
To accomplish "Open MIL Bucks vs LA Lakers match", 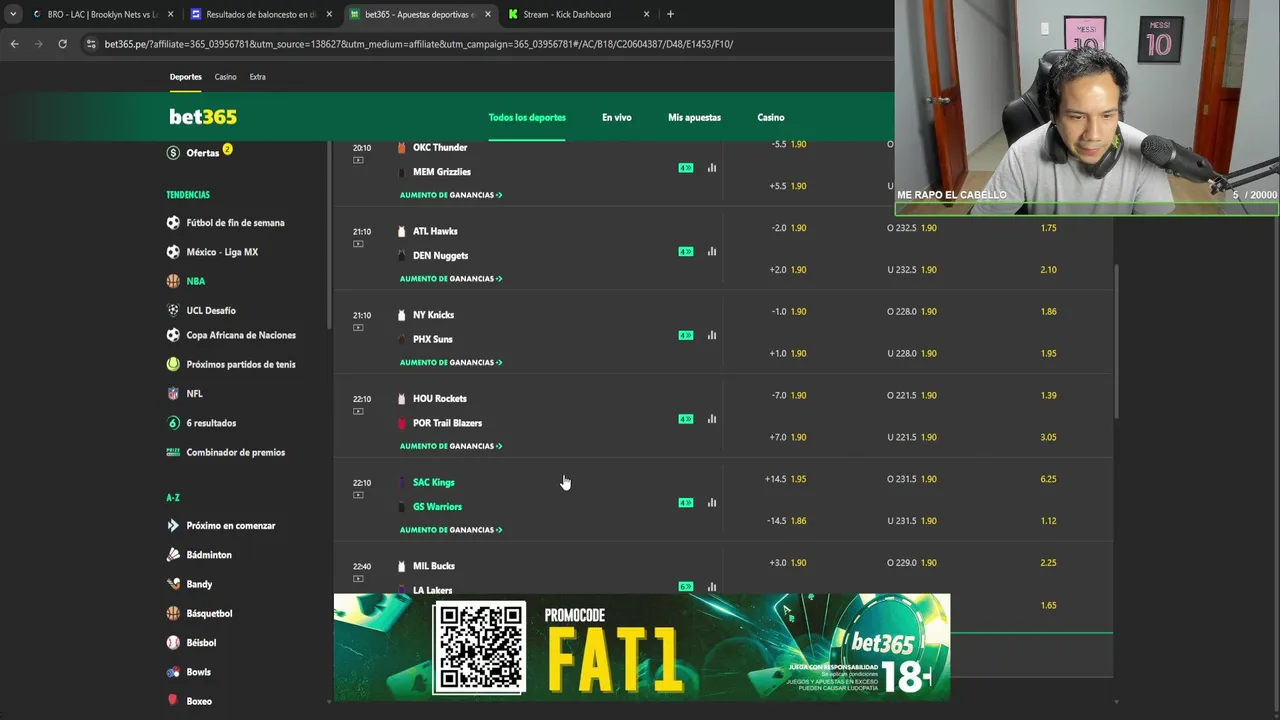I will coord(433,578).
